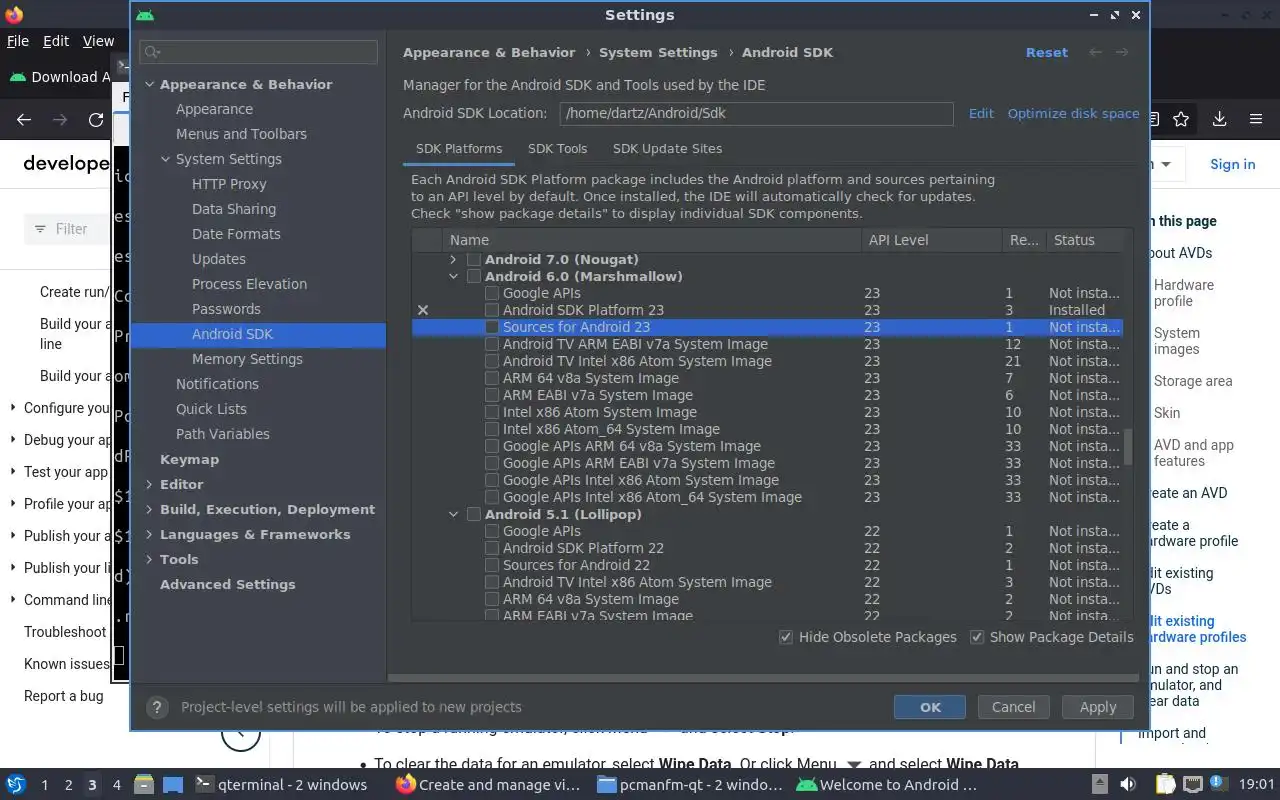
Task: Switch to 'Welcome to Android' taskbar entry
Action: (887, 785)
